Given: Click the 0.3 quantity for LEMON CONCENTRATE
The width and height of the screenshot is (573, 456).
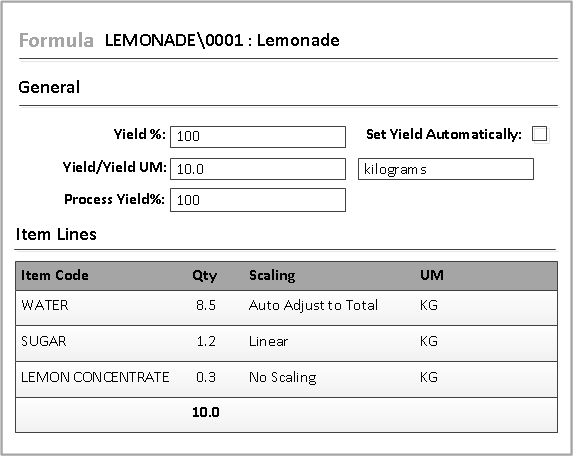Looking at the screenshot, I should pos(206,377).
